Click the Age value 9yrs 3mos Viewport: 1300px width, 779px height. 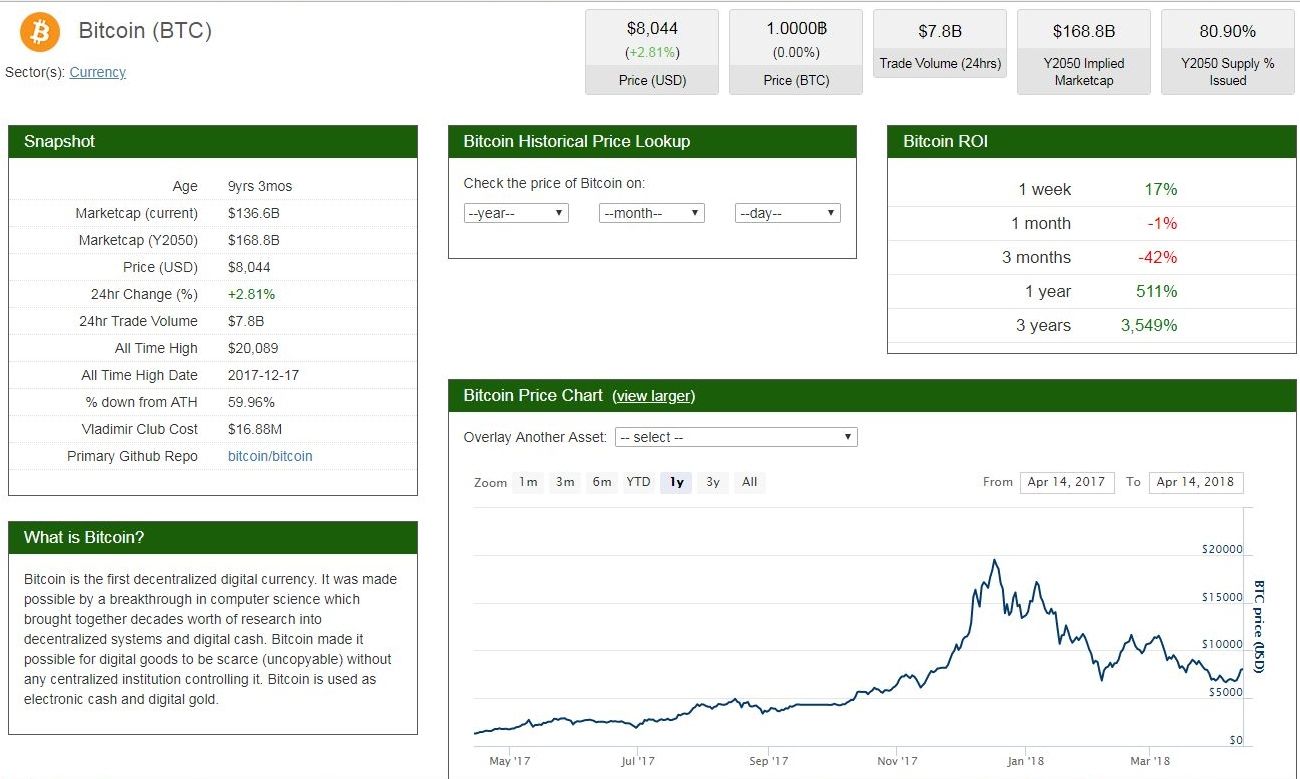(x=260, y=186)
